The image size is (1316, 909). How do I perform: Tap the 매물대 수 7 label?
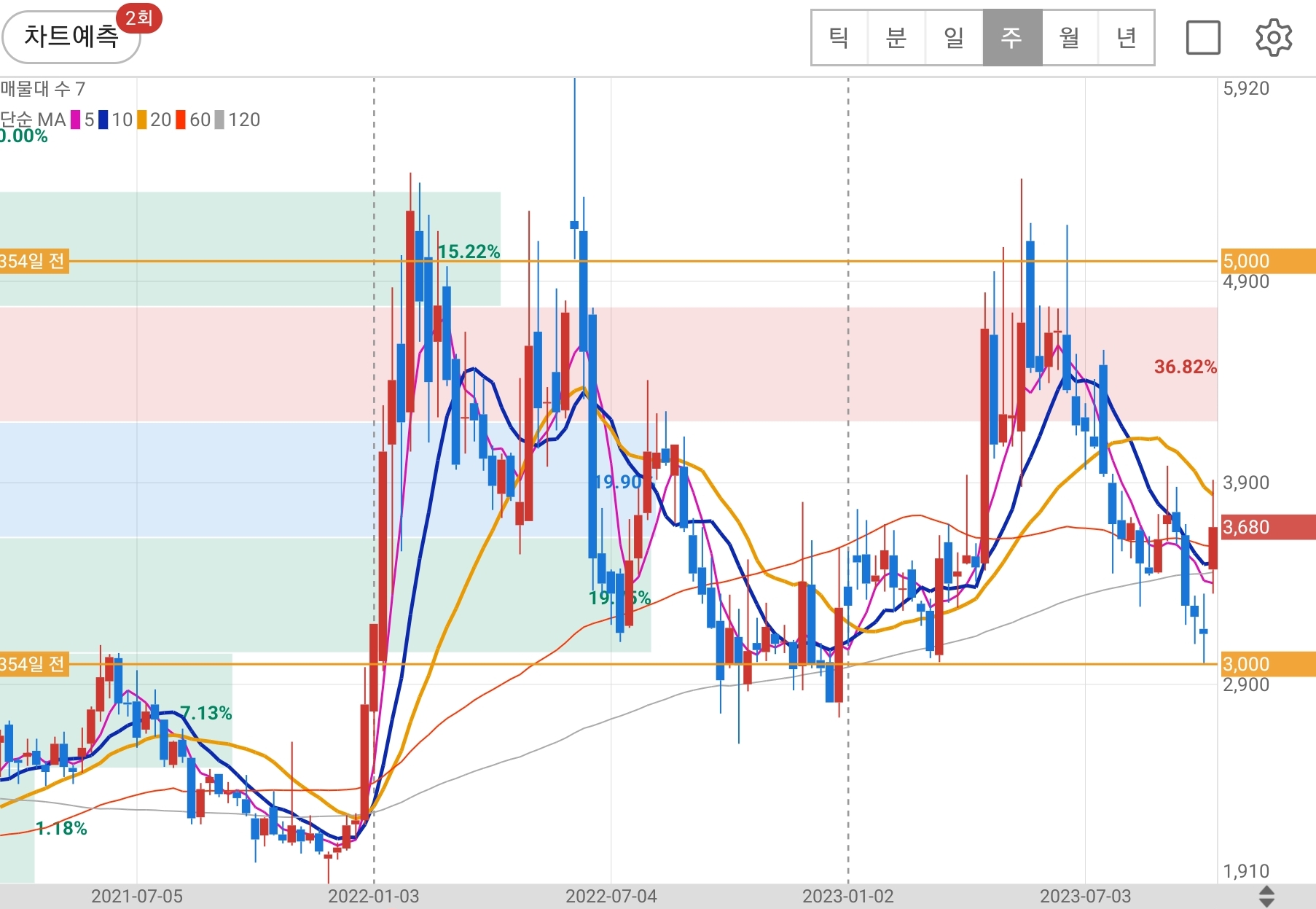(43, 89)
